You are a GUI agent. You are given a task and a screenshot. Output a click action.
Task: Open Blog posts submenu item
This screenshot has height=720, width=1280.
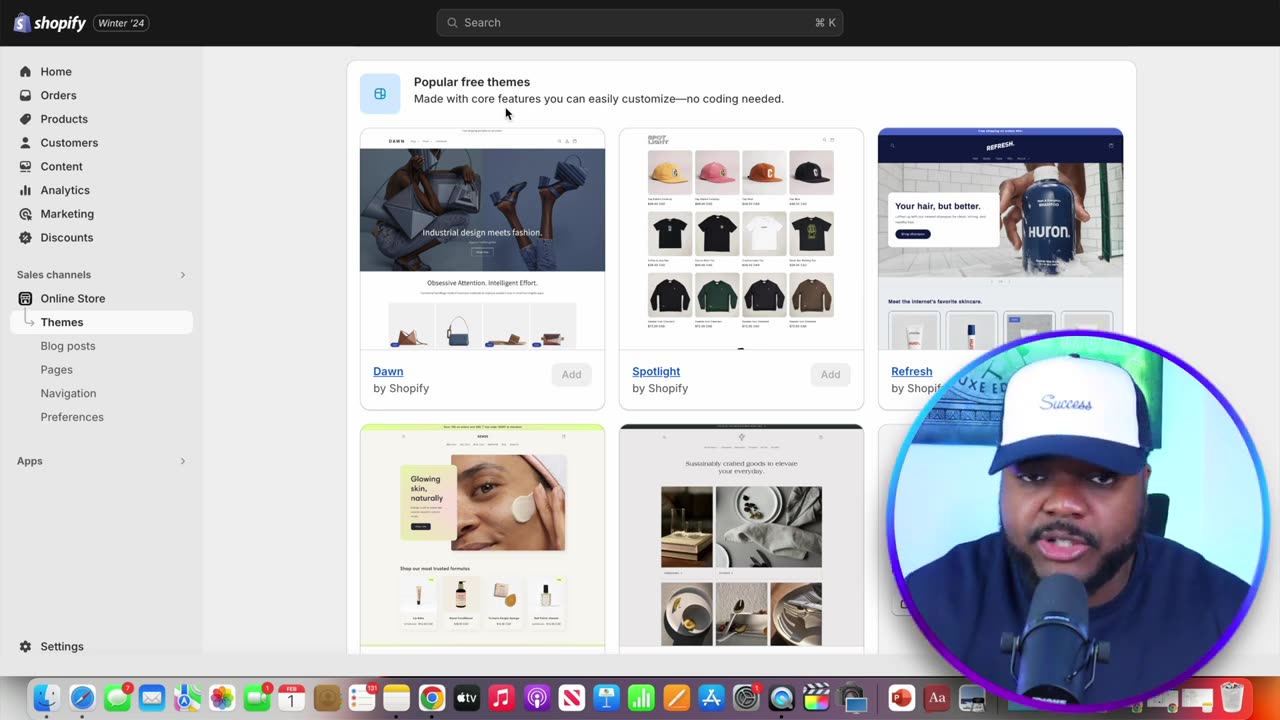coord(68,346)
